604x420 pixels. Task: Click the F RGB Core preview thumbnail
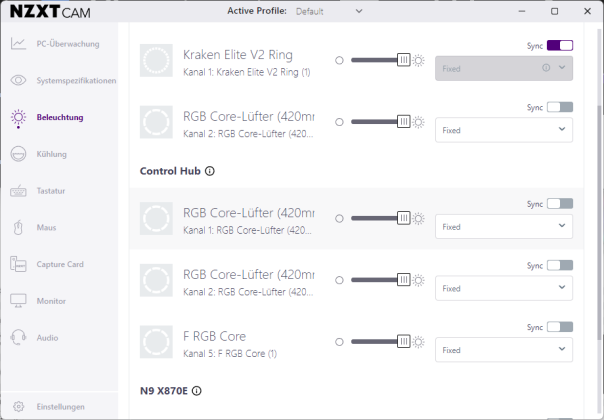pyautogui.click(x=157, y=343)
